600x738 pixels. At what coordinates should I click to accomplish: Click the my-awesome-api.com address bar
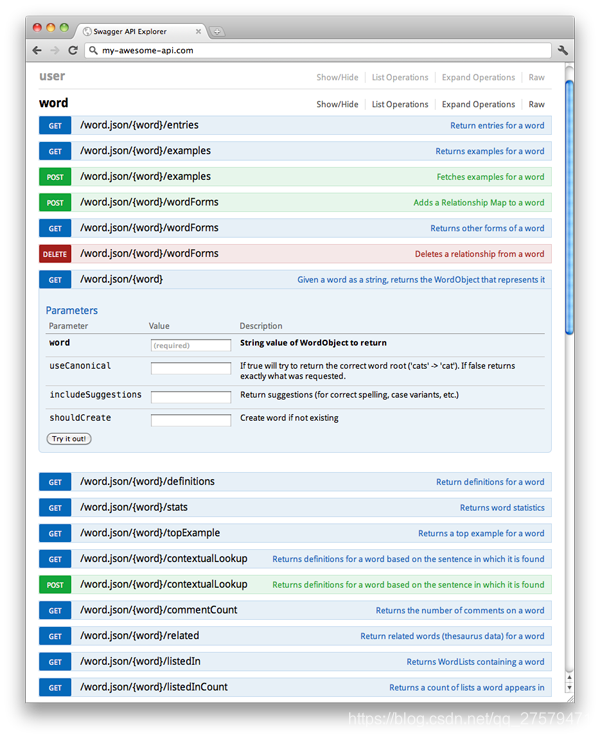[318, 50]
